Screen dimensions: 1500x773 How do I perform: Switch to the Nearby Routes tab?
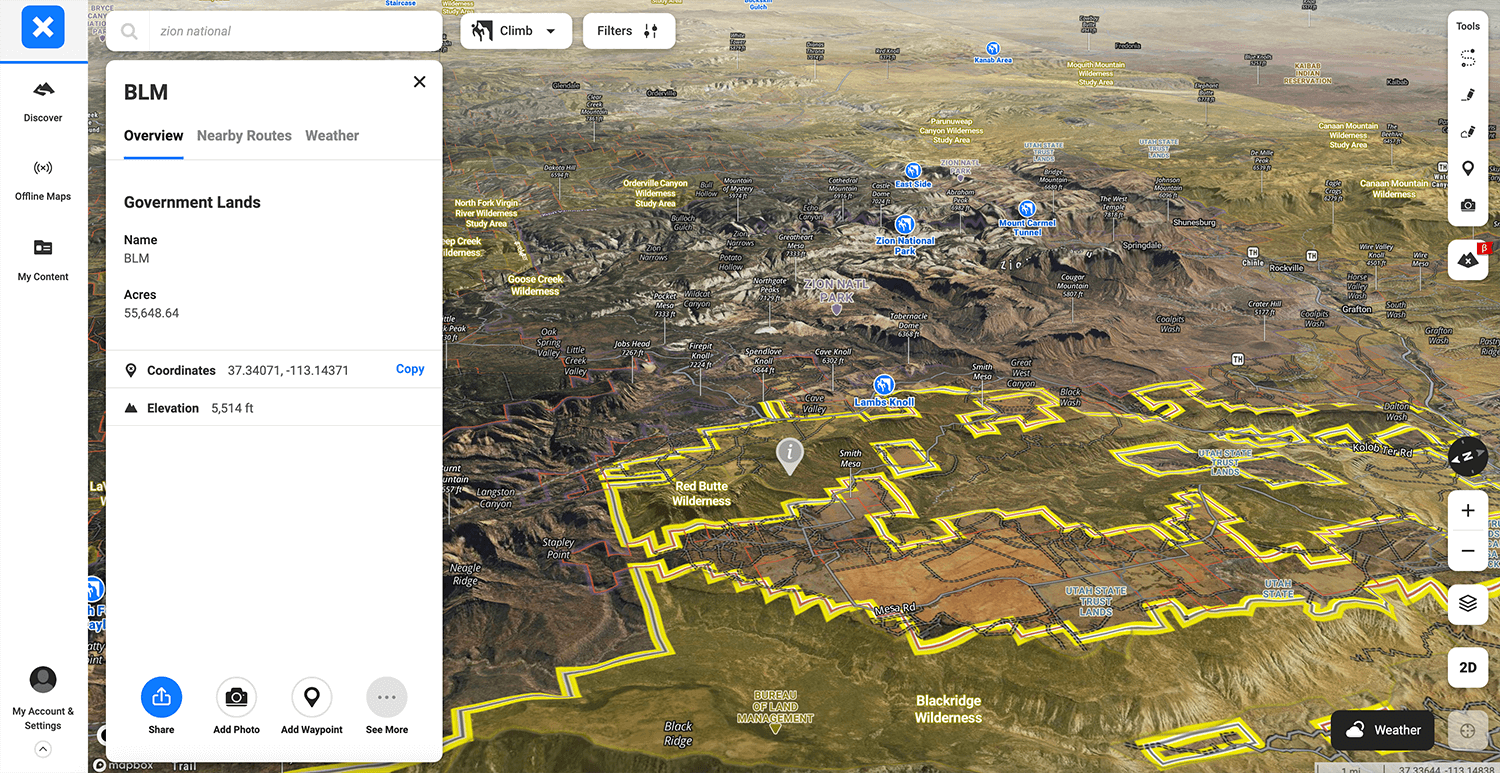pos(244,136)
